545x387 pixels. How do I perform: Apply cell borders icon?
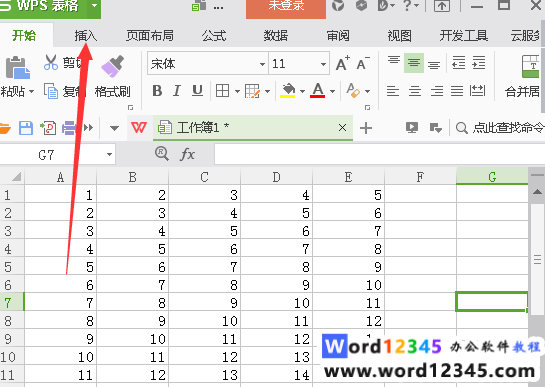point(222,91)
